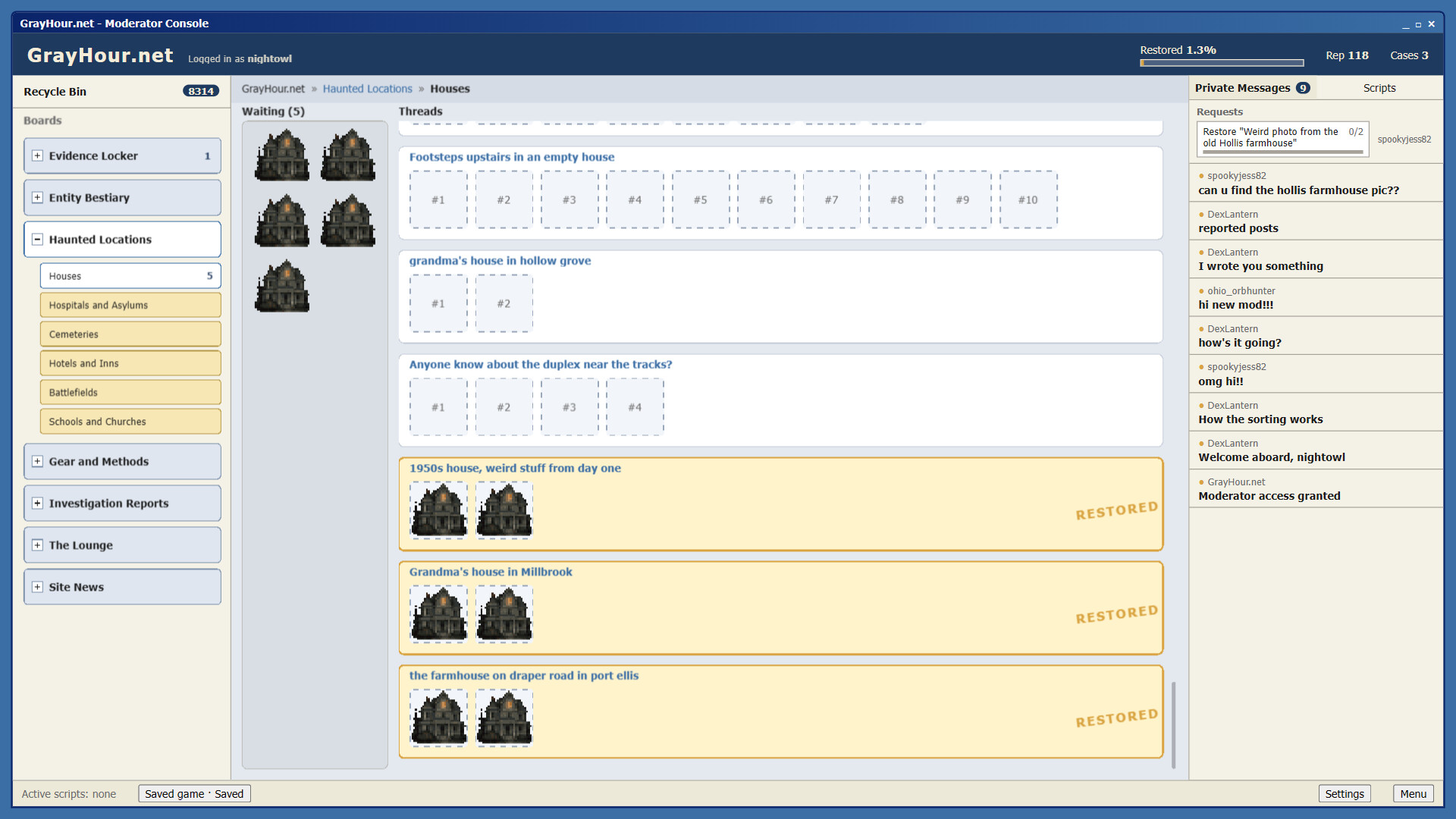
Task: Open Schools and Churches sub-board
Action: tap(130, 421)
